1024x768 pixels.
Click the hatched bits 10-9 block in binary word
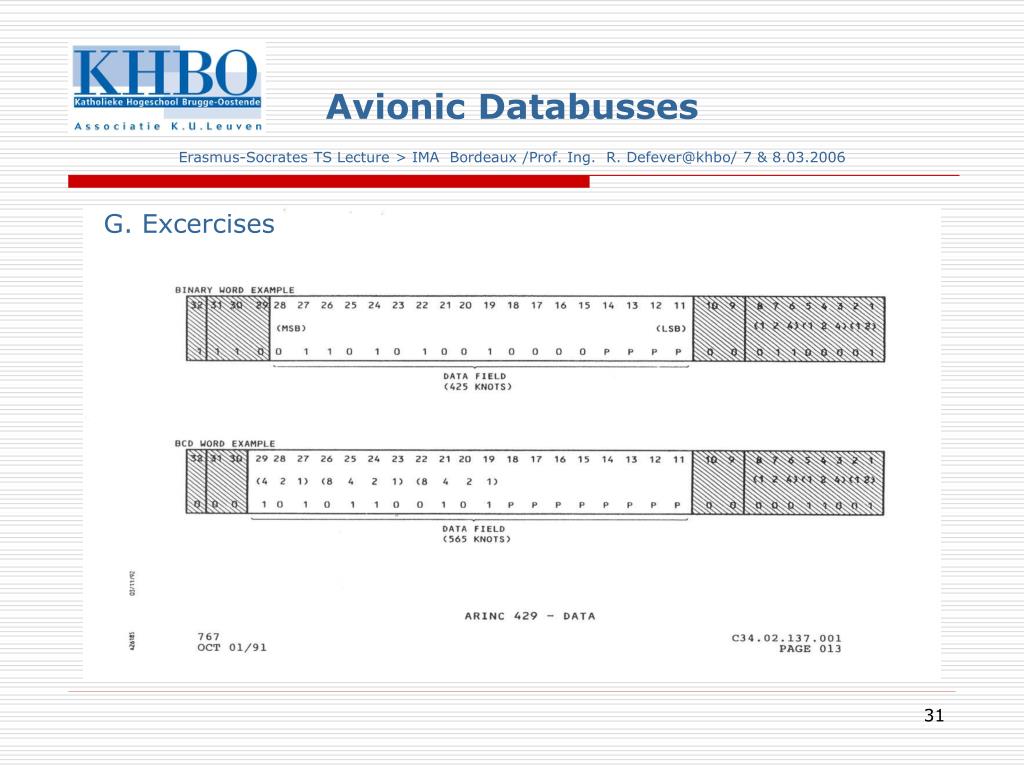click(x=719, y=329)
